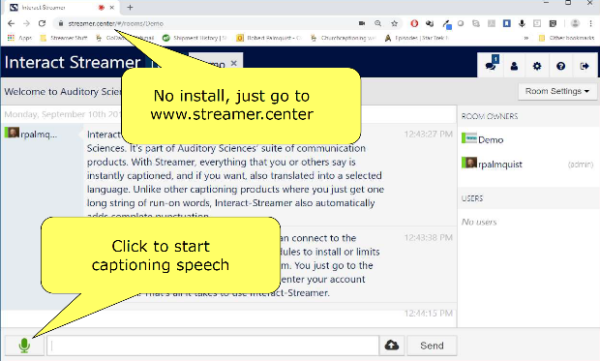600x361 pixels.
Task: Expand the bookmarks overflow chevron
Action: 526,38
